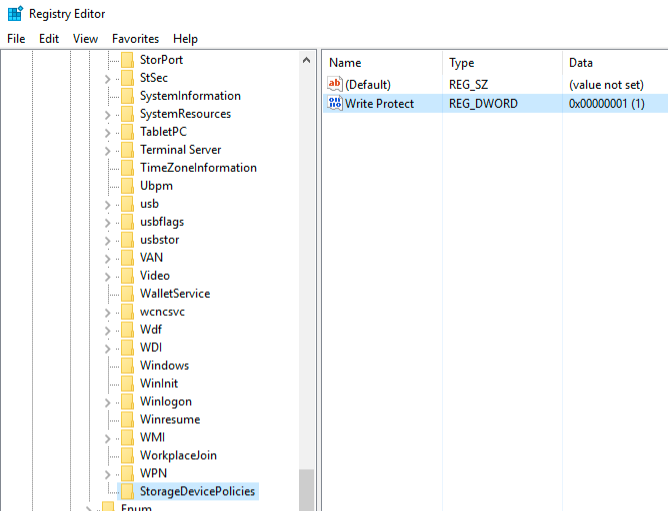Click the (Default) string value icon
This screenshot has height=511, width=668.
coord(335,85)
